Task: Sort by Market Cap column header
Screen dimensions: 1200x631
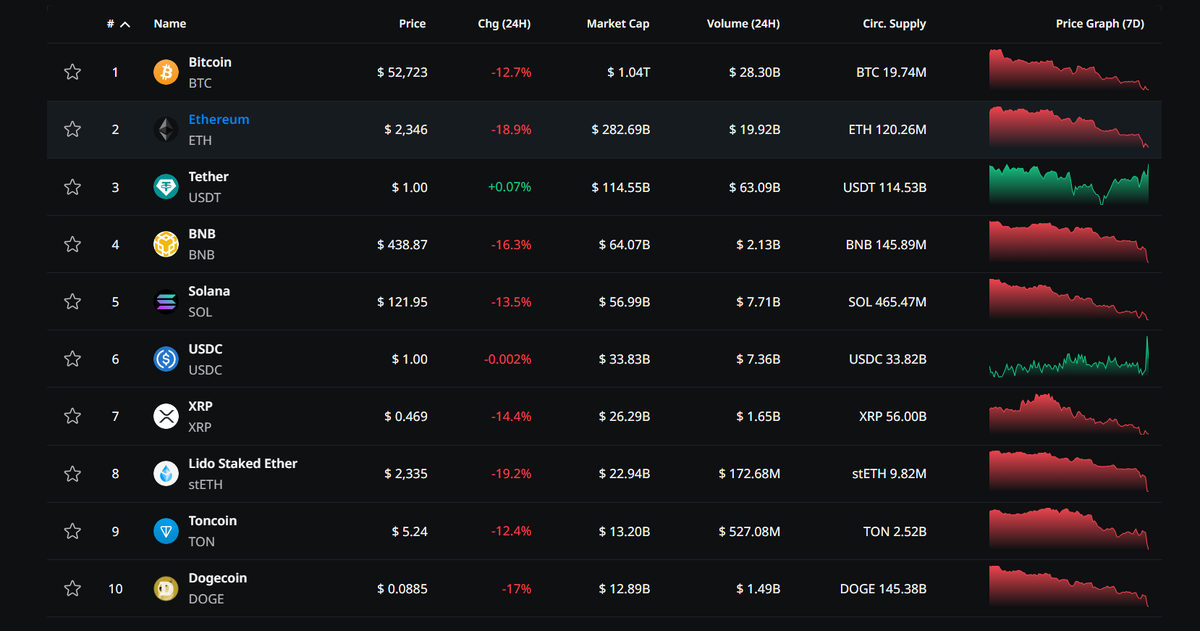Action: (x=618, y=24)
